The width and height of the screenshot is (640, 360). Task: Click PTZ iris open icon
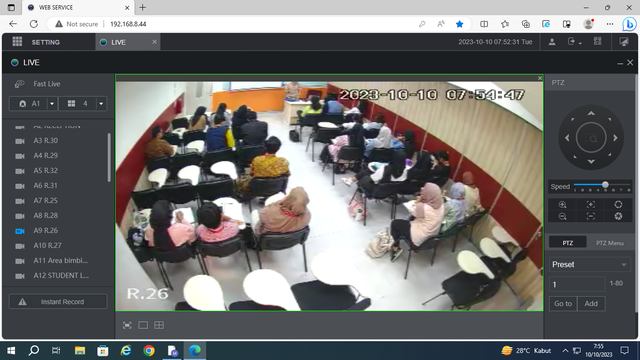[618, 204]
